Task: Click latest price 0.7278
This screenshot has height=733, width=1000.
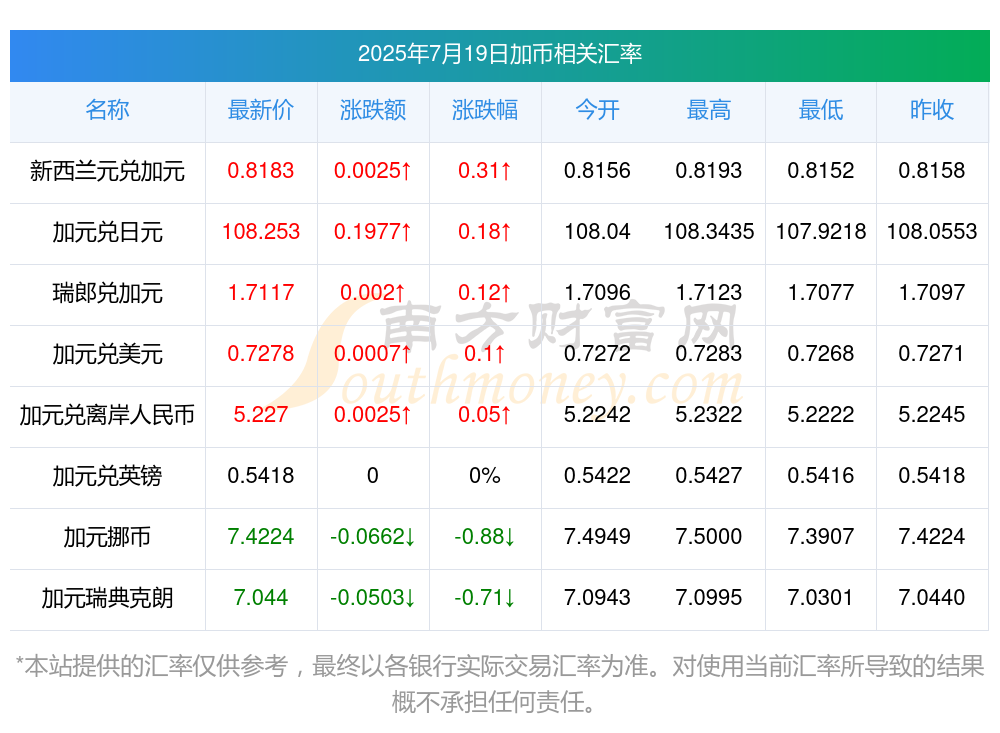Action: point(261,353)
